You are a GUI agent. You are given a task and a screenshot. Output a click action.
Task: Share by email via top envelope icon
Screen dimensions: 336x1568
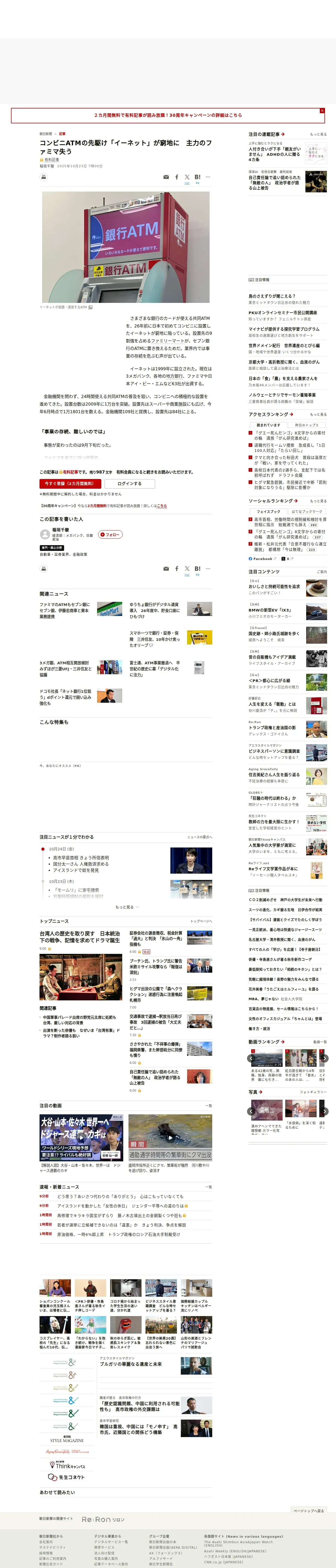[166, 177]
